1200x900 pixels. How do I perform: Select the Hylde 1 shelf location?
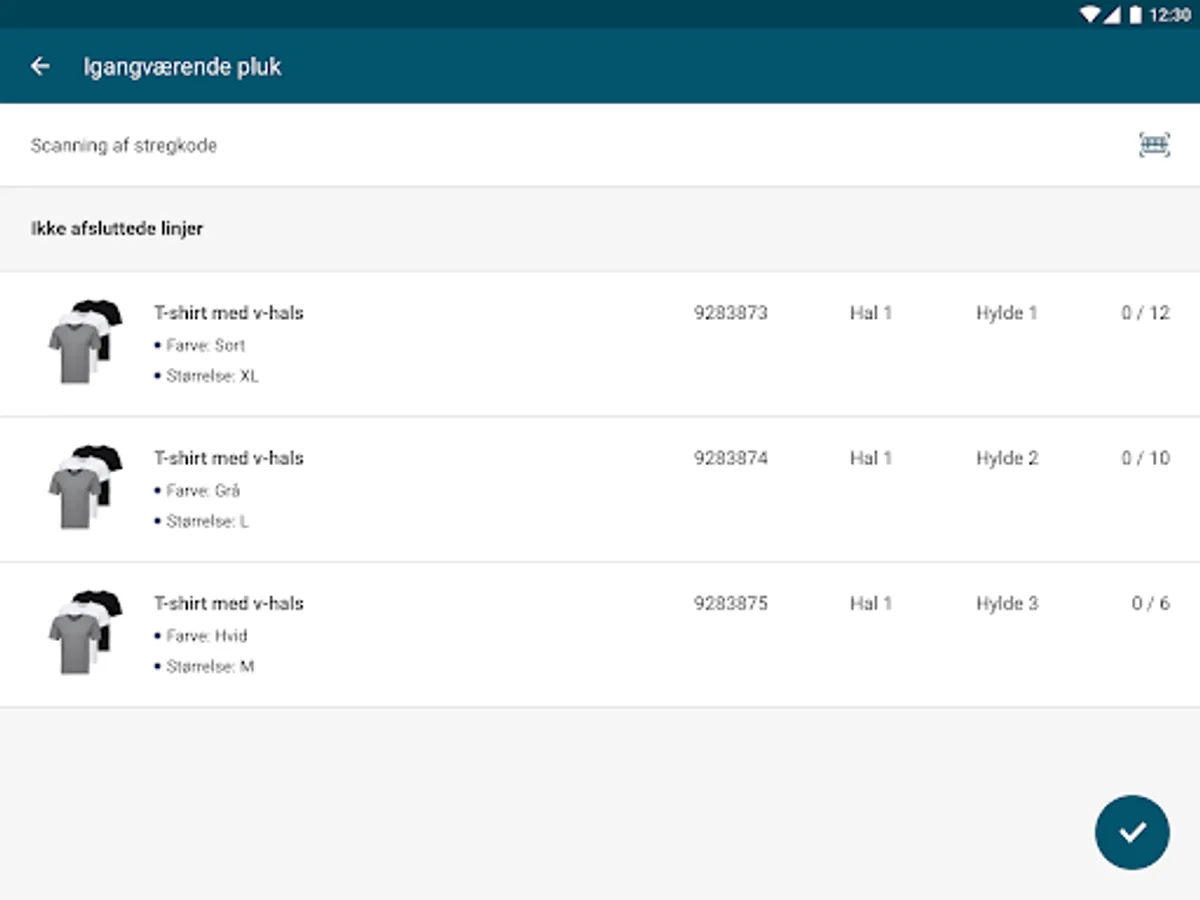point(1007,313)
